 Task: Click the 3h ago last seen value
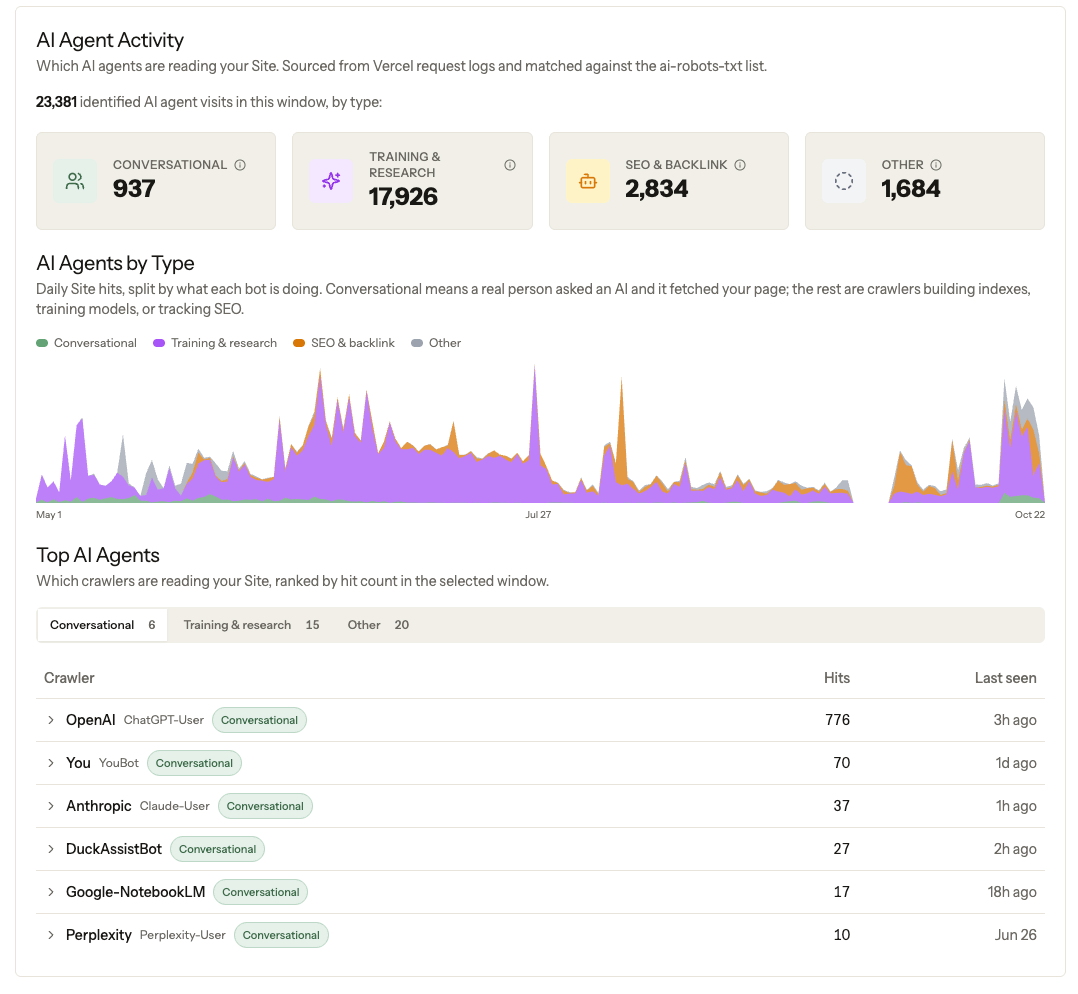click(1015, 720)
